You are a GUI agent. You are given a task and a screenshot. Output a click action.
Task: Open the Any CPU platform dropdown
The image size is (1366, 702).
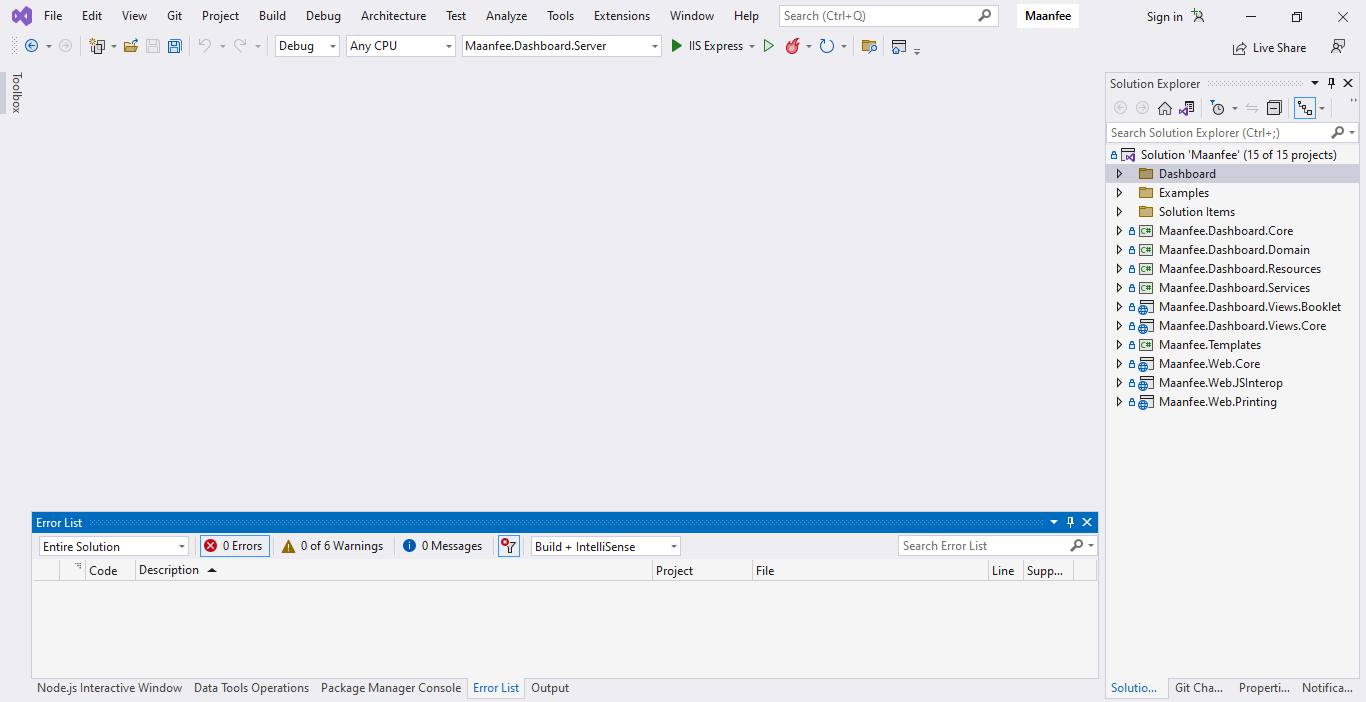400,46
